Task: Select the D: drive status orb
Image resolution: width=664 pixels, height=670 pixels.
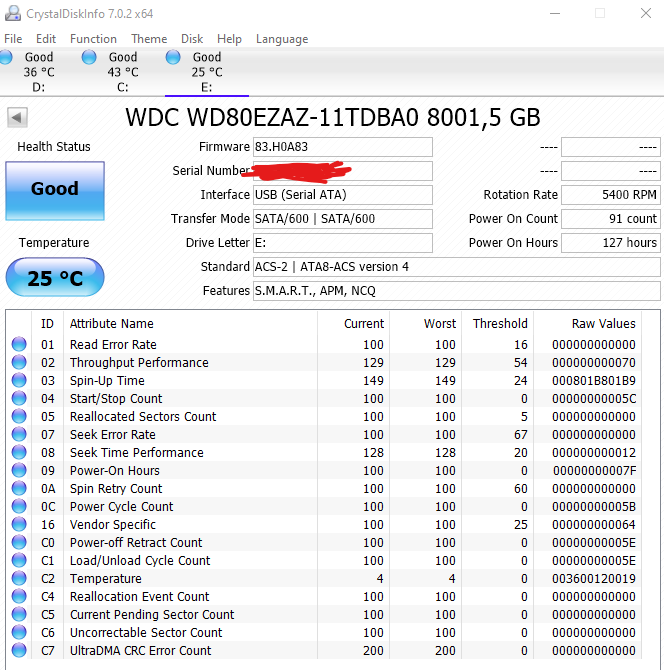Action: coord(5,57)
